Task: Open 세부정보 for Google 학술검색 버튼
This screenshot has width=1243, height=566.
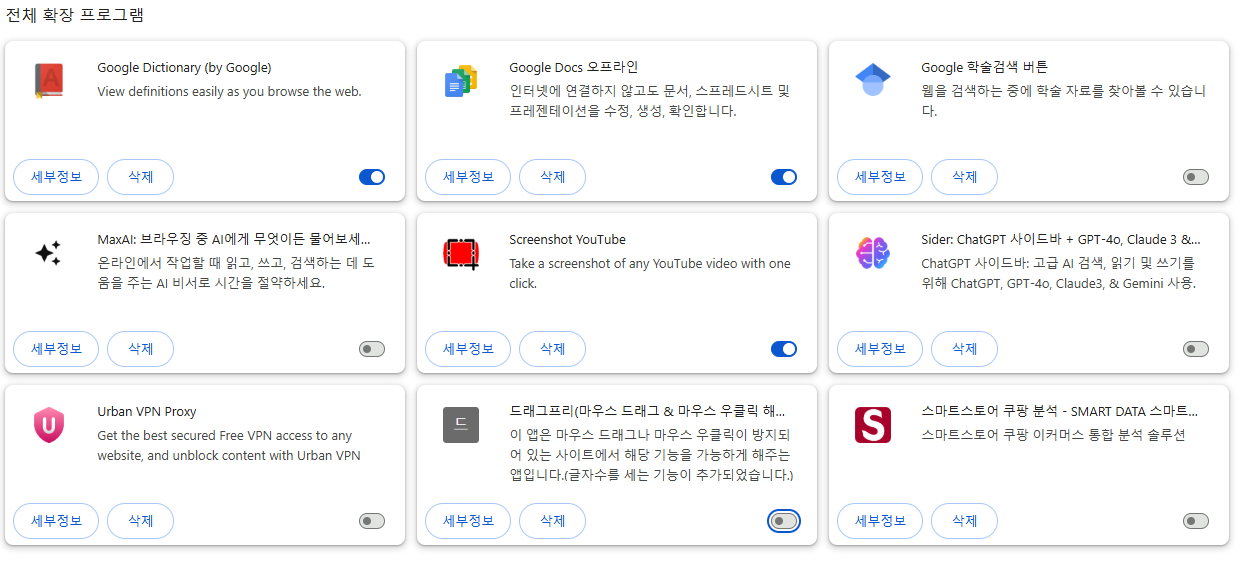Action: pyautogui.click(x=880, y=177)
